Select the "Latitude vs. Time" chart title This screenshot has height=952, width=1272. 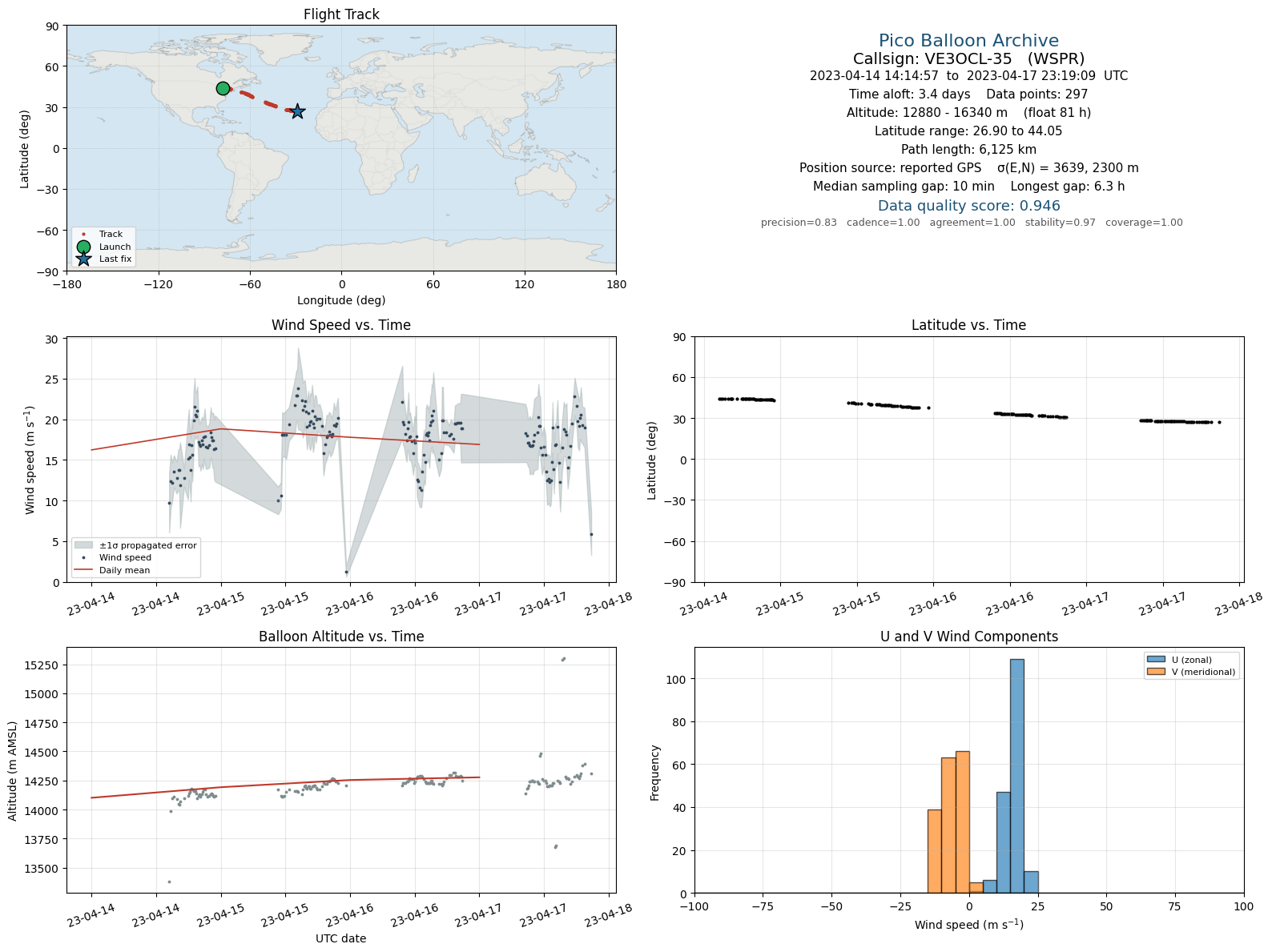pos(968,325)
